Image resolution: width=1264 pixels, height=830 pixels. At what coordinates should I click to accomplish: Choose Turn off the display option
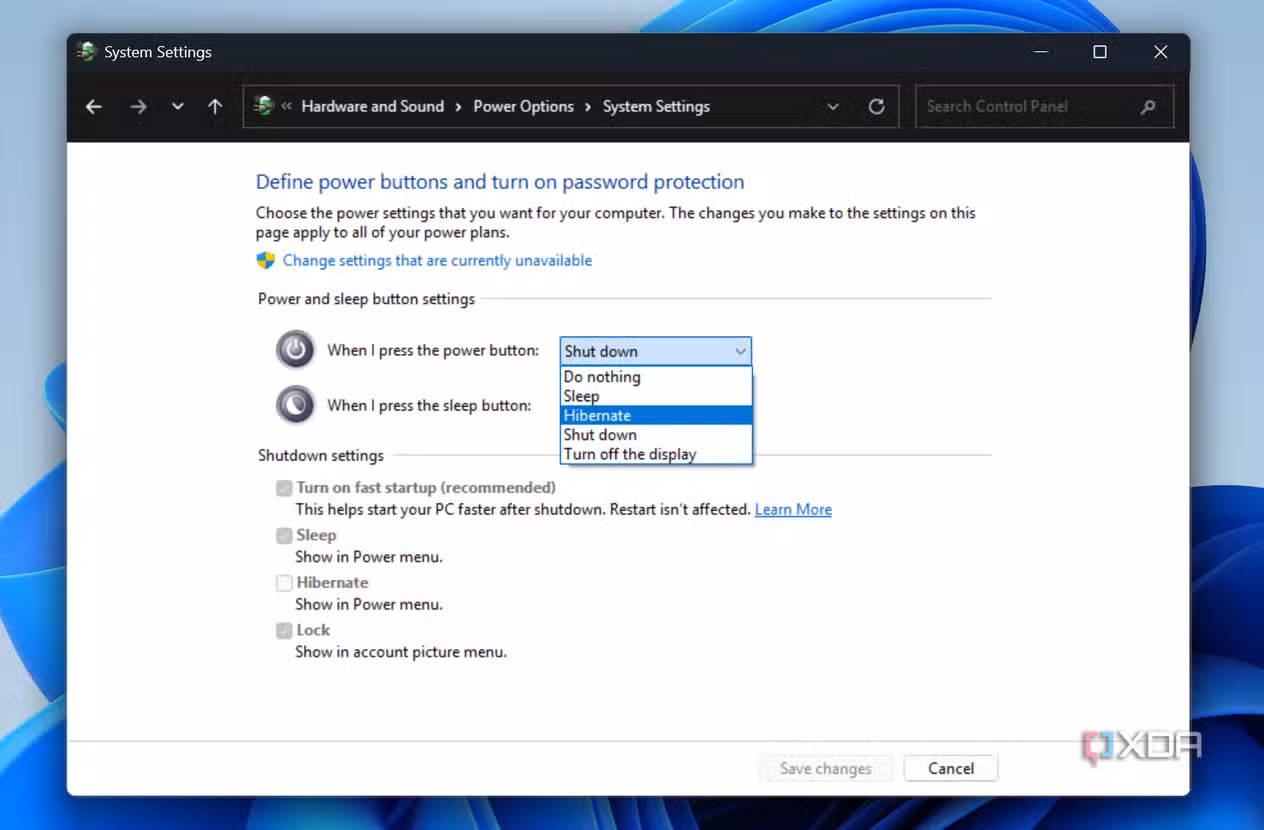pos(655,454)
